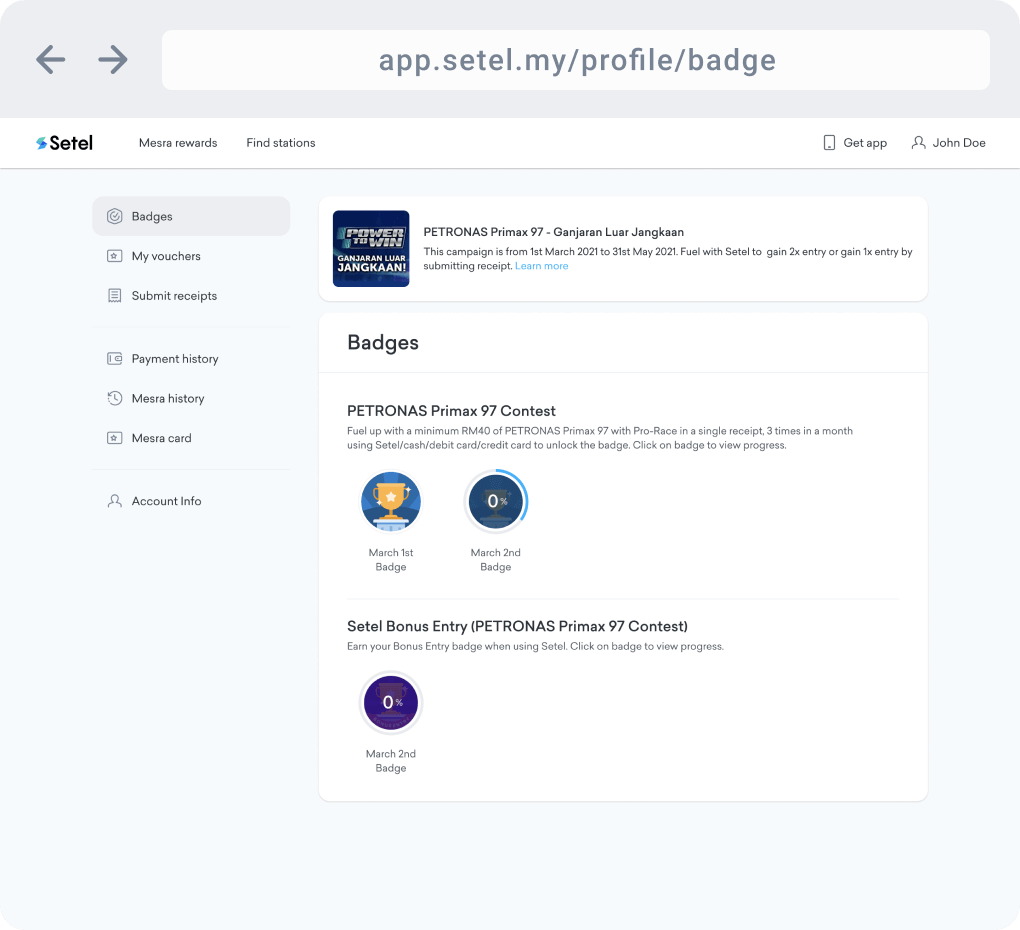Click the Power to Win campaign thumbnail
The height and width of the screenshot is (930, 1020).
coord(371,248)
